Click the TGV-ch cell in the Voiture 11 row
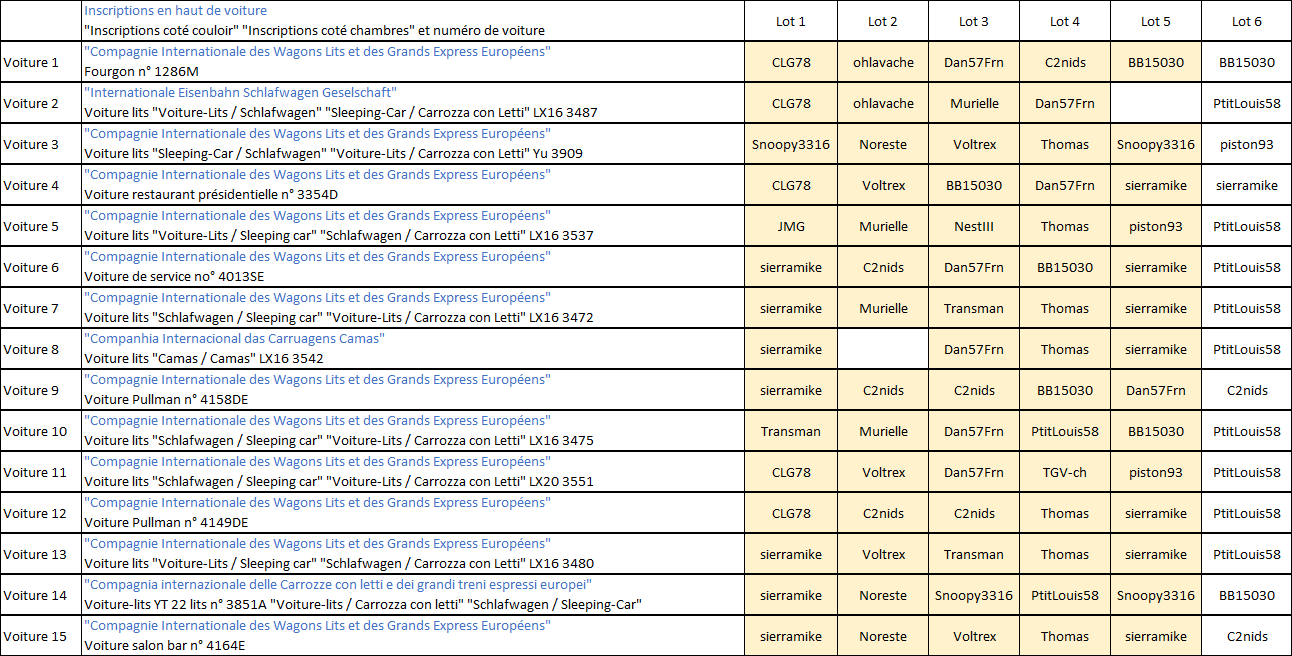The width and height of the screenshot is (1292, 656). click(x=1065, y=472)
